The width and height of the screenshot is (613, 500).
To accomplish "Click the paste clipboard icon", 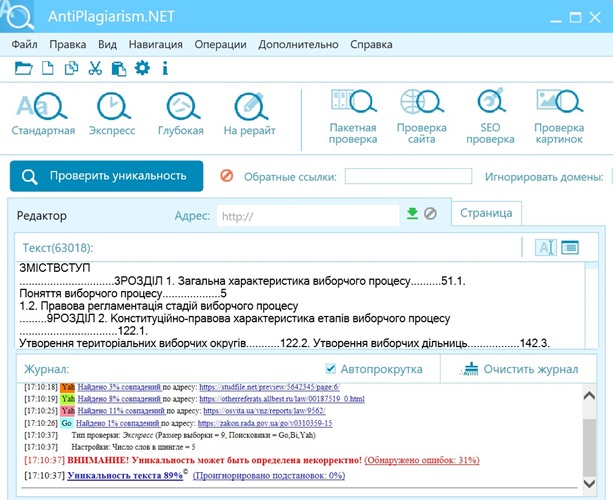I will click(x=118, y=68).
